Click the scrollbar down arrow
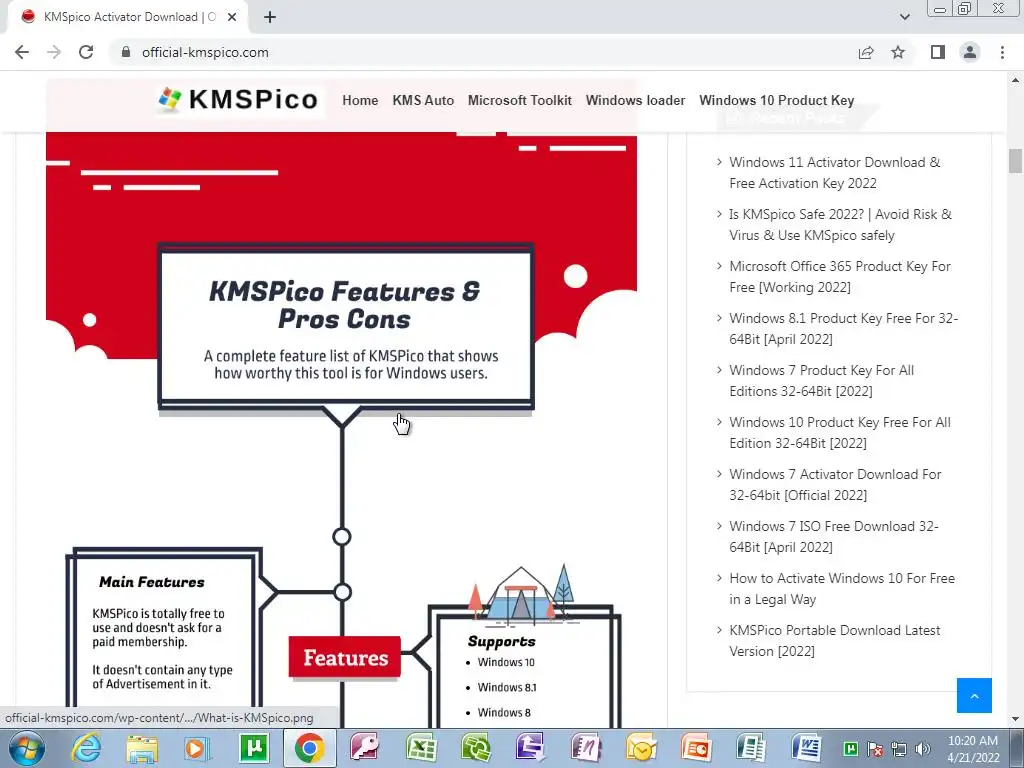This screenshot has height=768, width=1024. pyautogui.click(x=1015, y=720)
